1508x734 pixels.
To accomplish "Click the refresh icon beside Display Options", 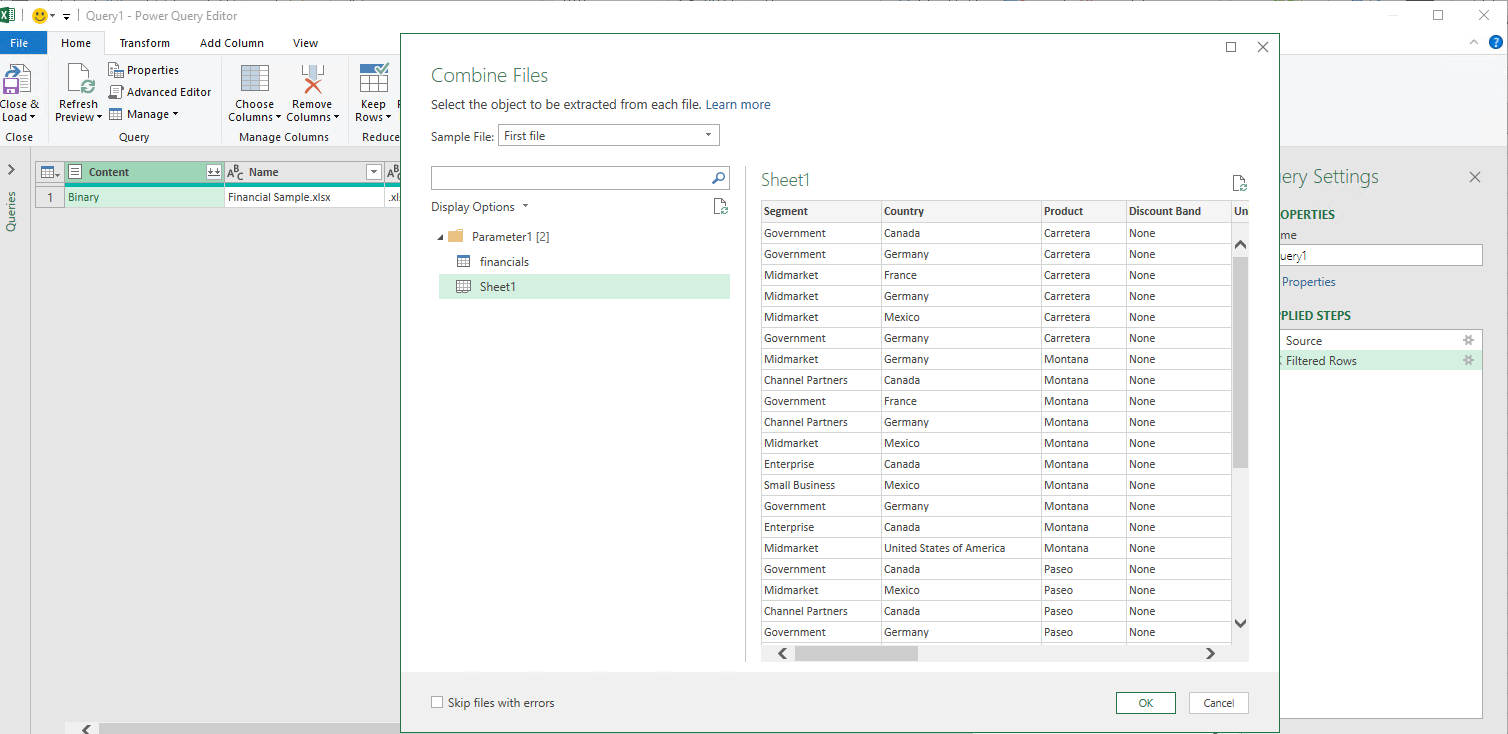I will 721,207.
